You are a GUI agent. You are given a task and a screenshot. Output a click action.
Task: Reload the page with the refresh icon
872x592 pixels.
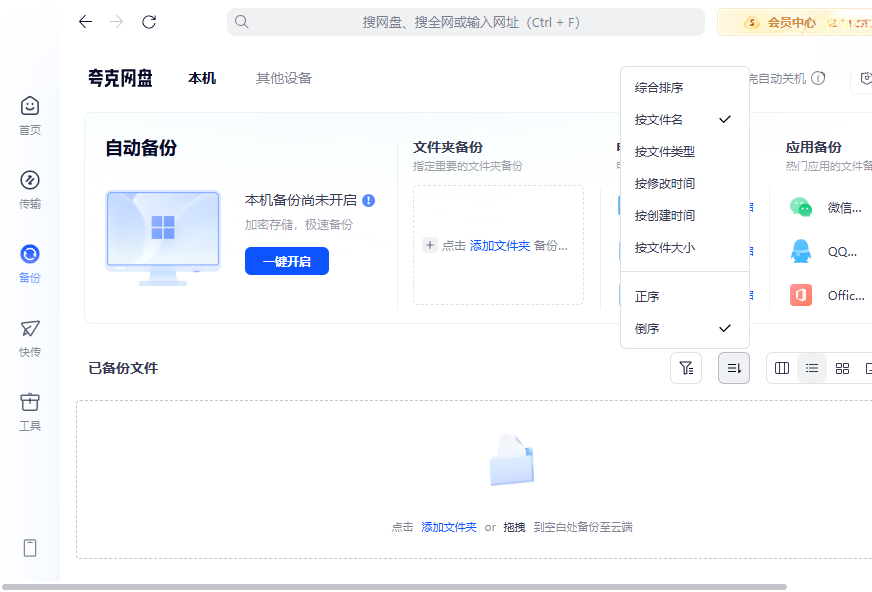click(x=148, y=22)
